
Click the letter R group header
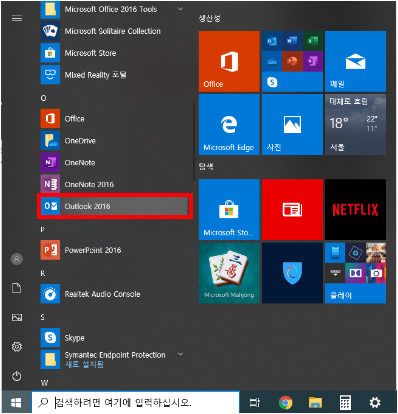(x=43, y=273)
